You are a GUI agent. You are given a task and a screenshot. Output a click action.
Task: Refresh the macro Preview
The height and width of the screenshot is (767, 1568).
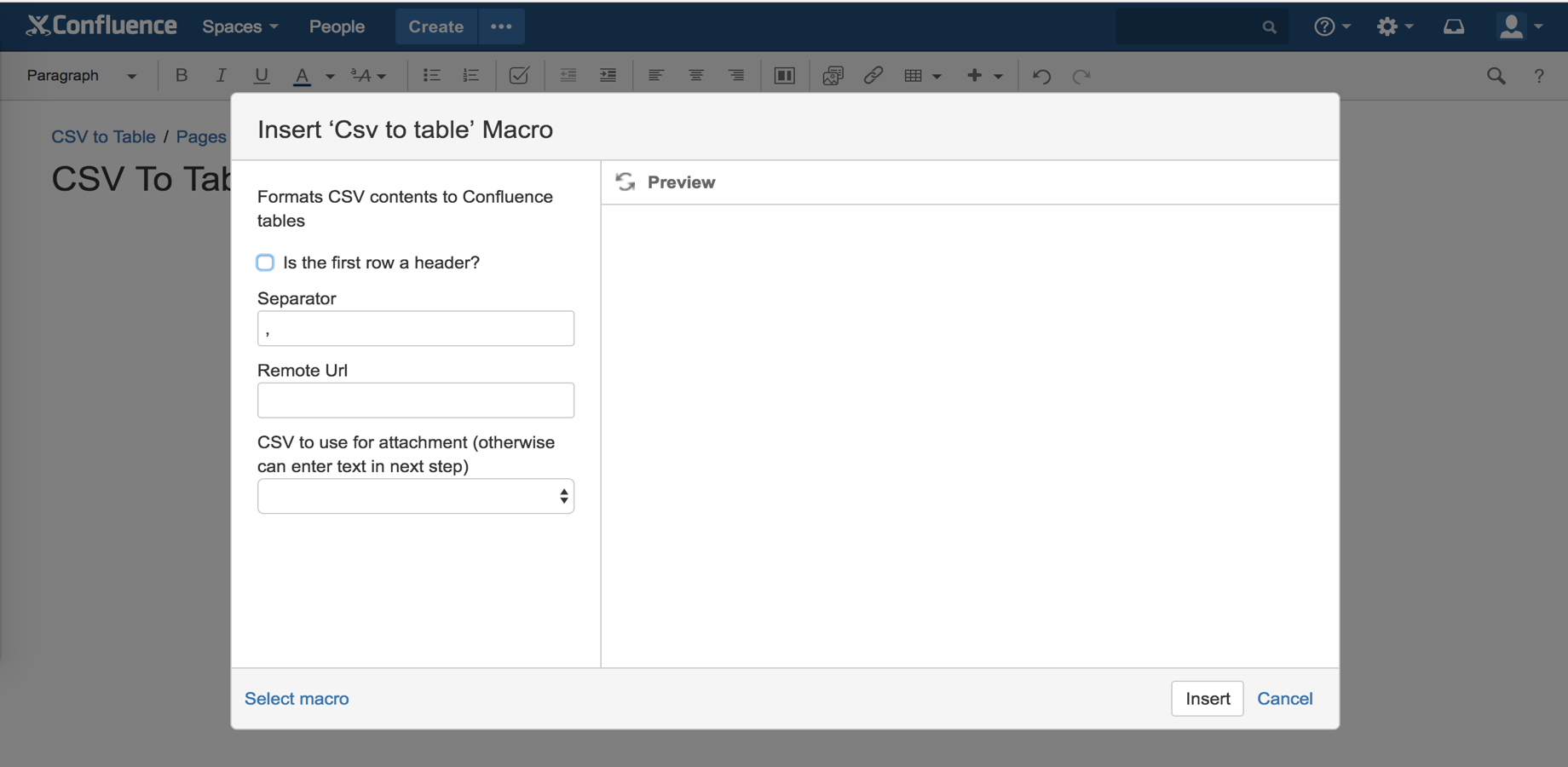click(625, 182)
